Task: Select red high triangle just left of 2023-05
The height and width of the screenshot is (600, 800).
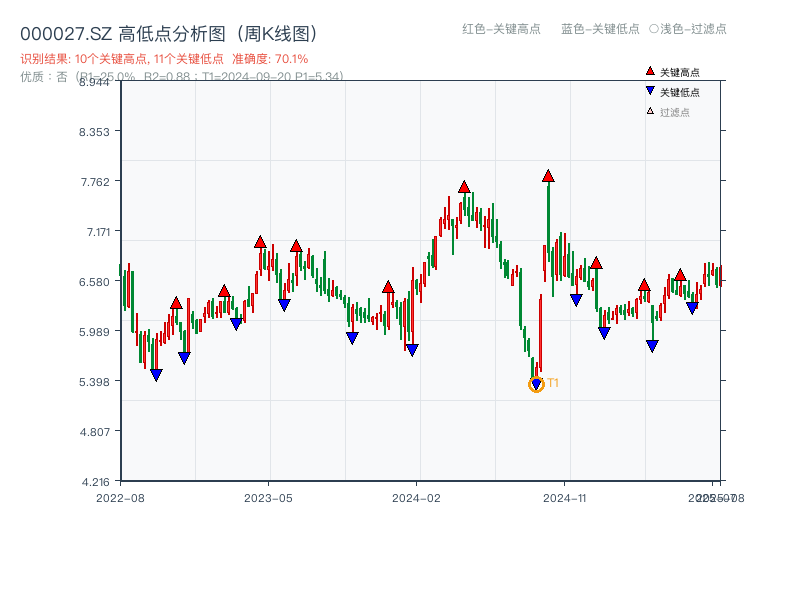Action: 260,242
